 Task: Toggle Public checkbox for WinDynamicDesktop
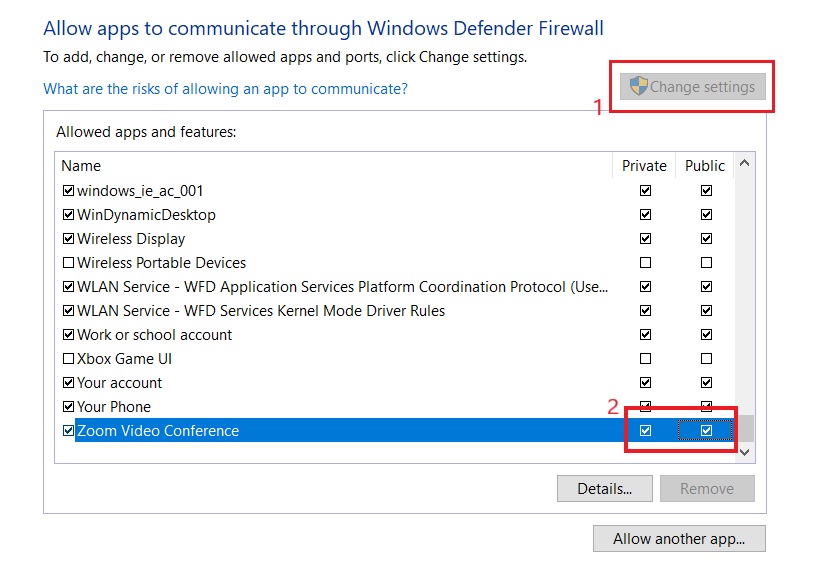point(706,214)
